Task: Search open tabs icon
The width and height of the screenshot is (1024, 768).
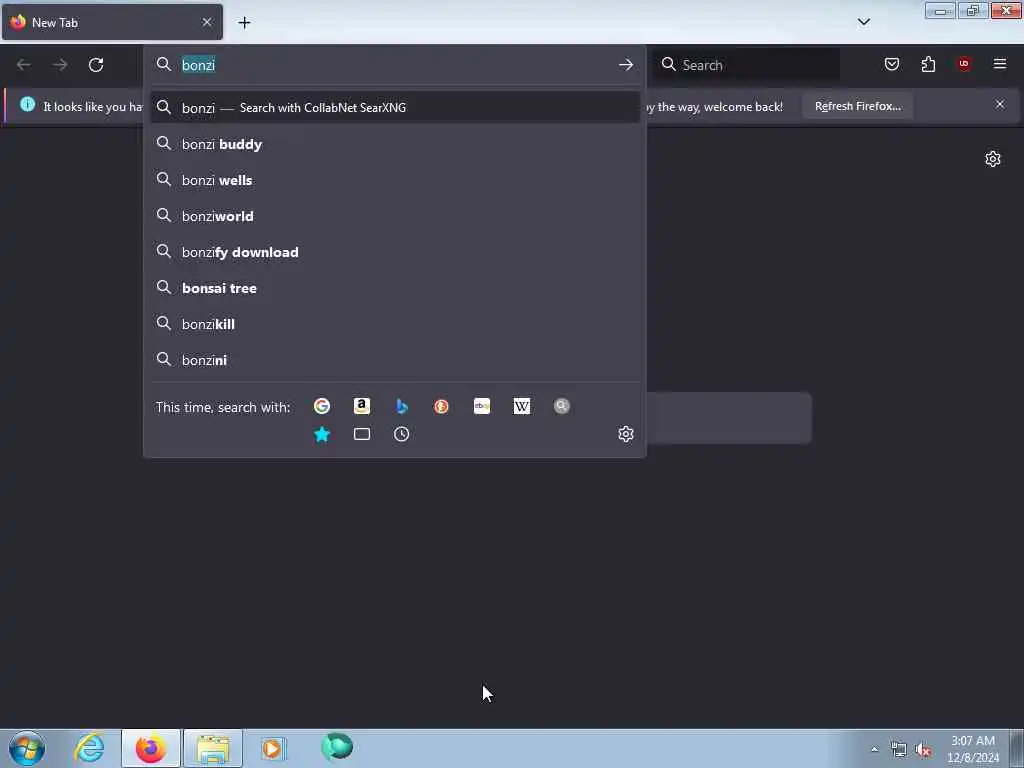Action: [x=362, y=434]
